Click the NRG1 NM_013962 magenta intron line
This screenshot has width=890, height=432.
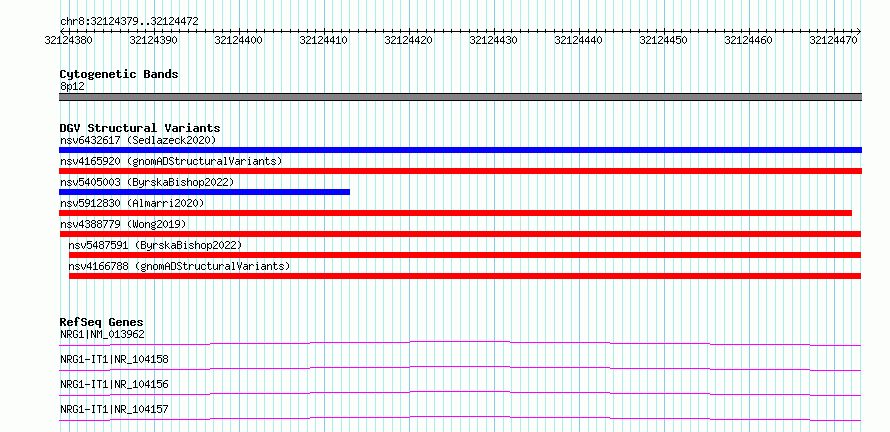coord(460,343)
